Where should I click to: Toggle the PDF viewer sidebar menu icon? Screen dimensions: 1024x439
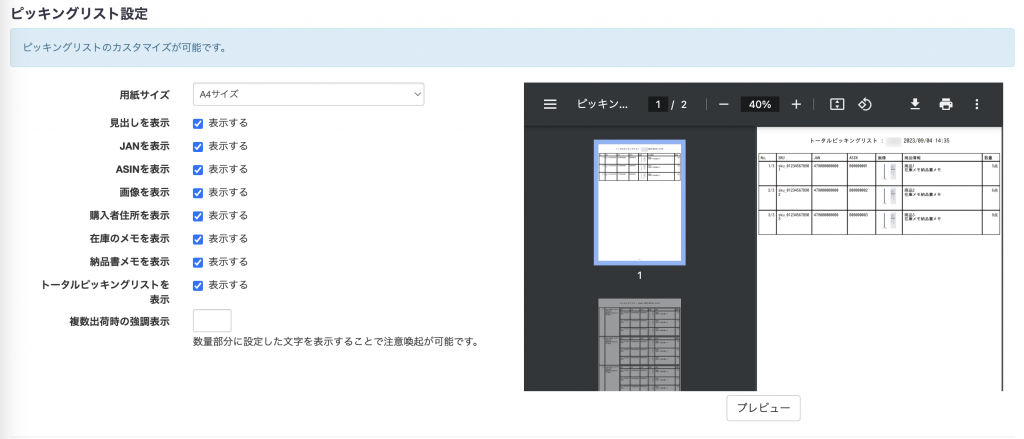[550, 105]
